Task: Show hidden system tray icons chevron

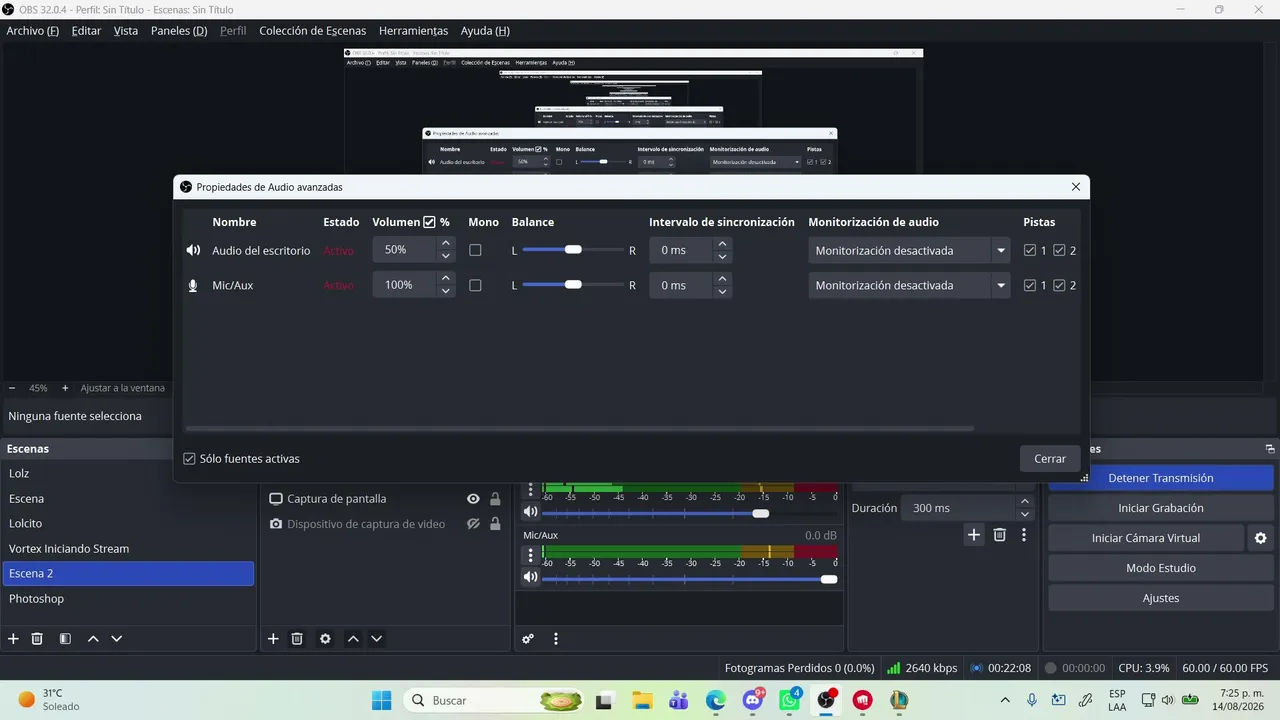Action: click(1005, 700)
